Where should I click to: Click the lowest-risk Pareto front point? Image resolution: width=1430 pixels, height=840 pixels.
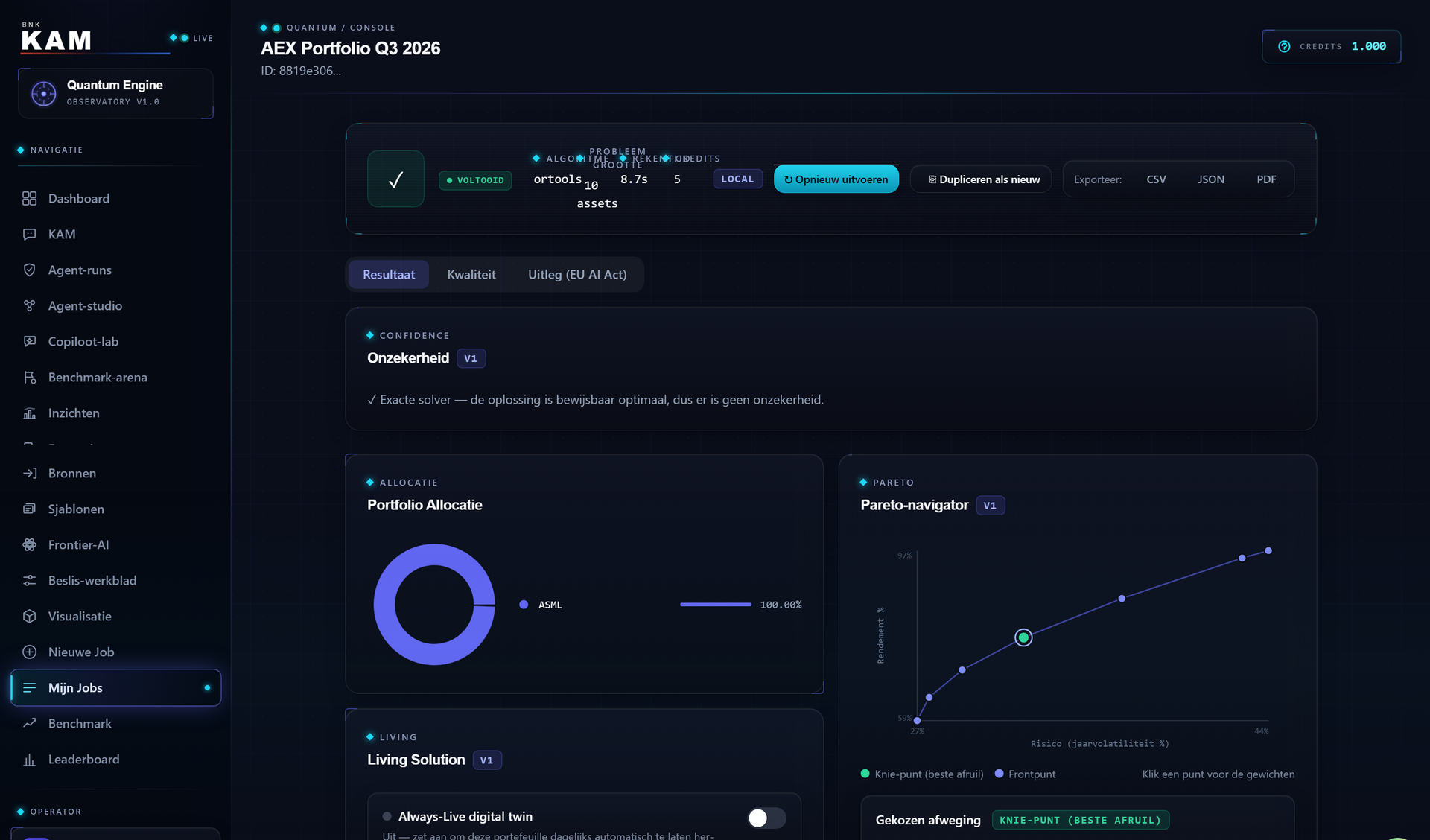(x=917, y=720)
